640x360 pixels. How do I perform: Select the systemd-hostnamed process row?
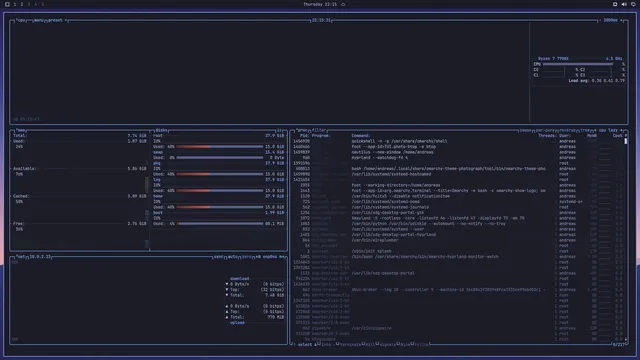458,174
